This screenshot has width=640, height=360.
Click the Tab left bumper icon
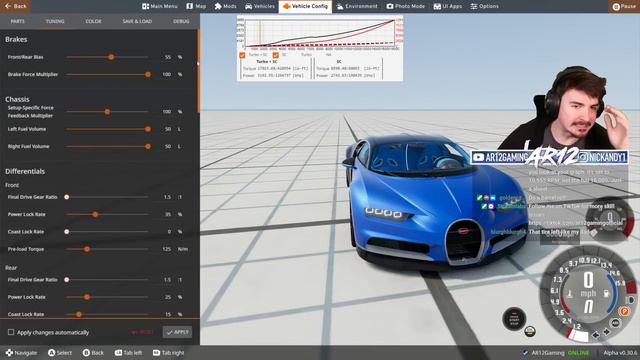[x=118, y=353]
